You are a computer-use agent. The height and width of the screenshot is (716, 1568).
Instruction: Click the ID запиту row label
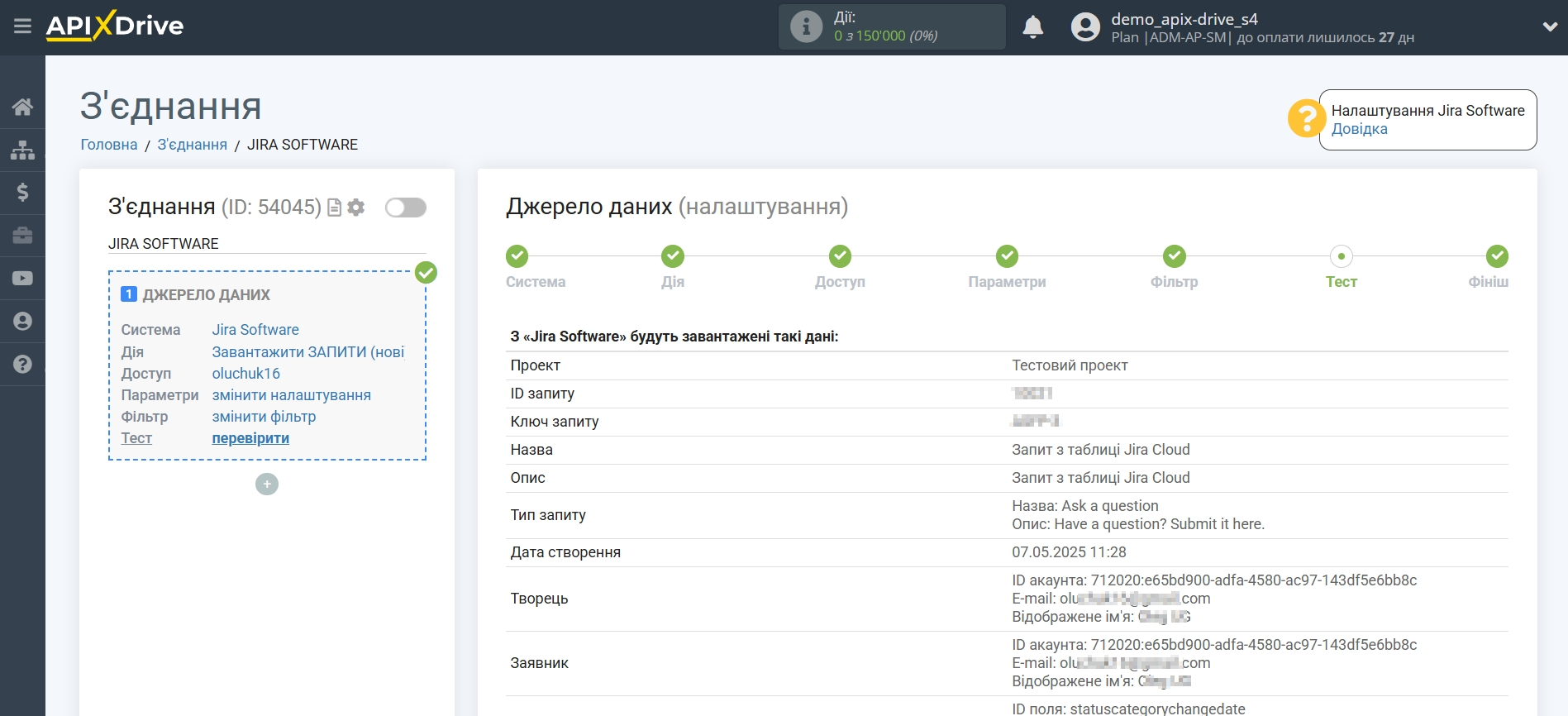(x=542, y=394)
